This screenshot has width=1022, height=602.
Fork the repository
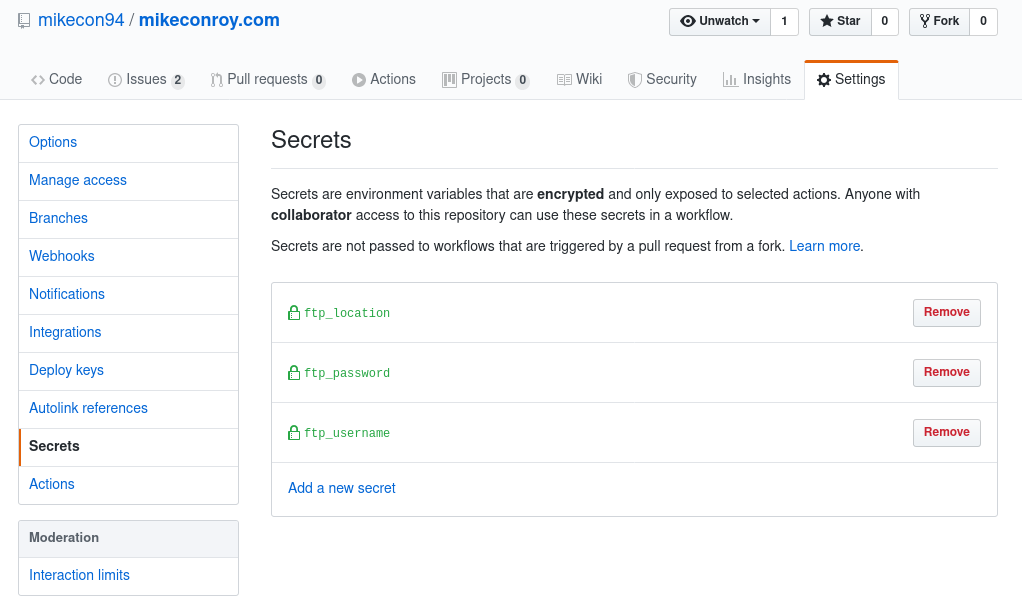coord(939,22)
